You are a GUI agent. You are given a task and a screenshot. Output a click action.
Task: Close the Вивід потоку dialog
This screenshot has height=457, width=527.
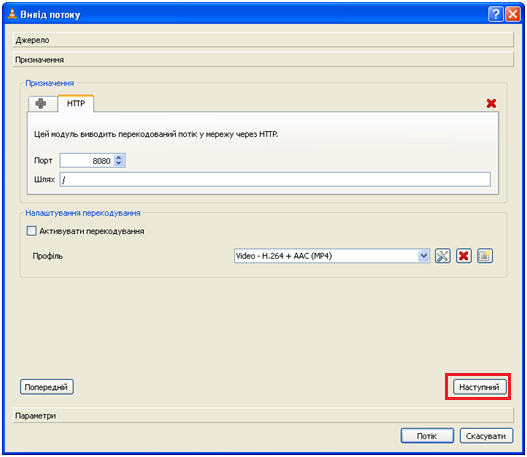coord(513,14)
